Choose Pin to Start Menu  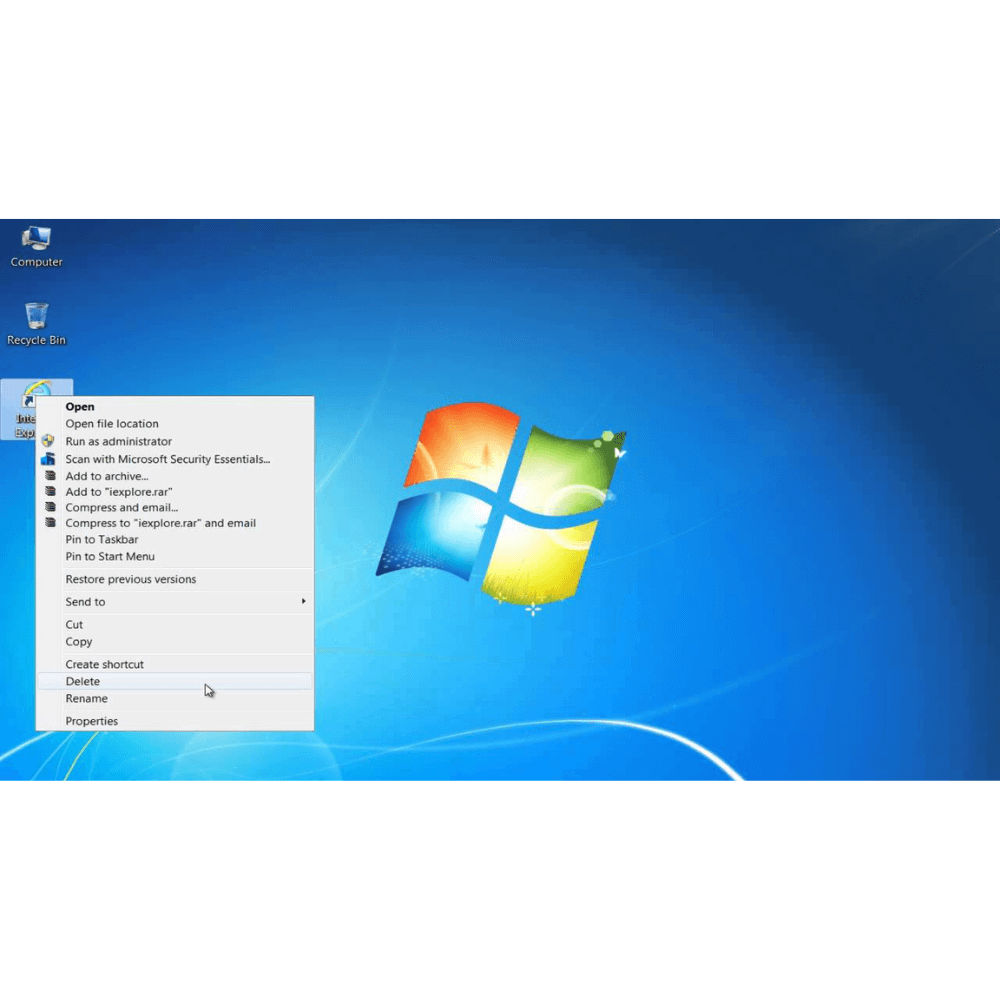tap(110, 557)
